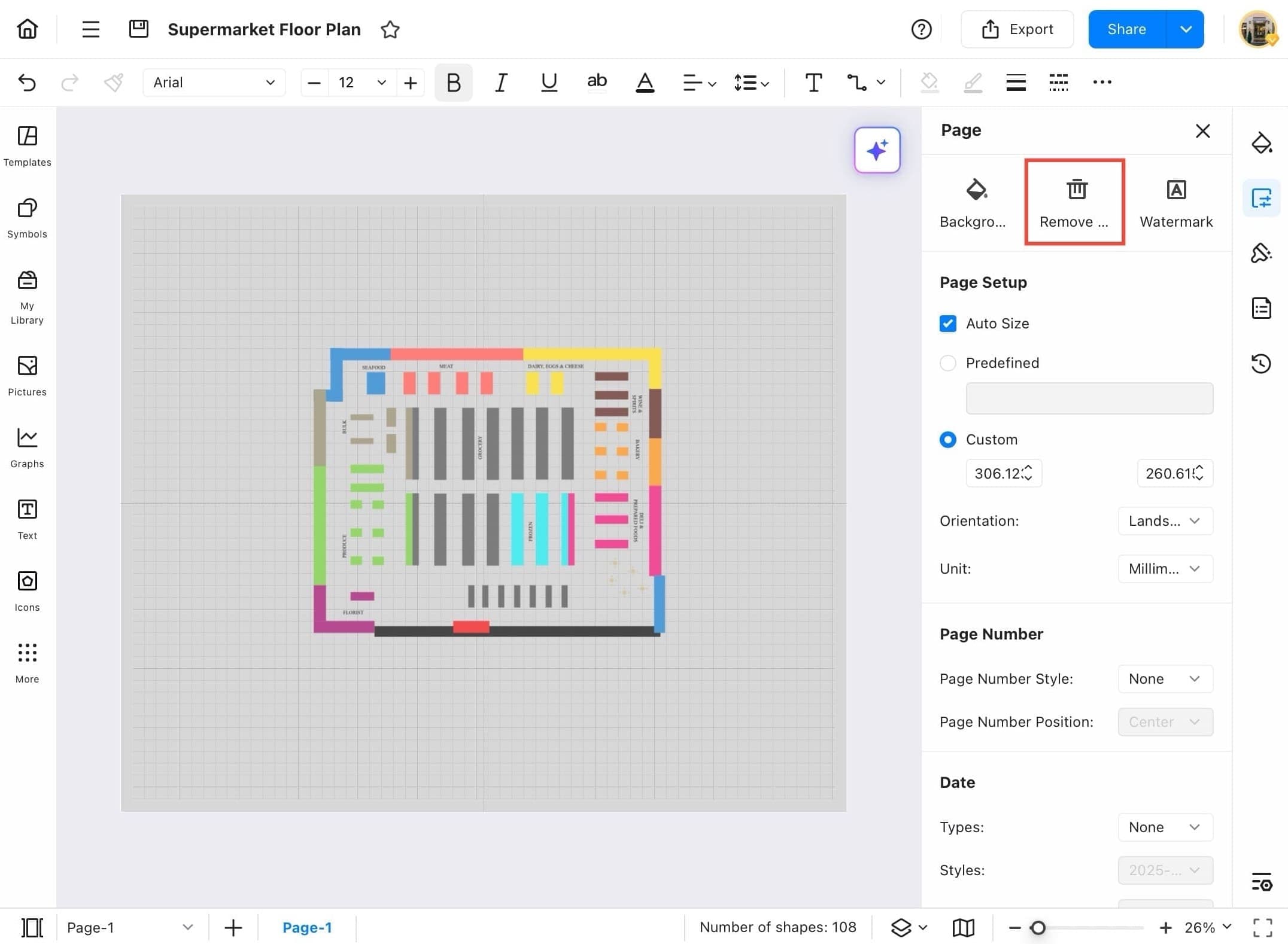
Task: Click the blue Share button
Action: 1126,29
